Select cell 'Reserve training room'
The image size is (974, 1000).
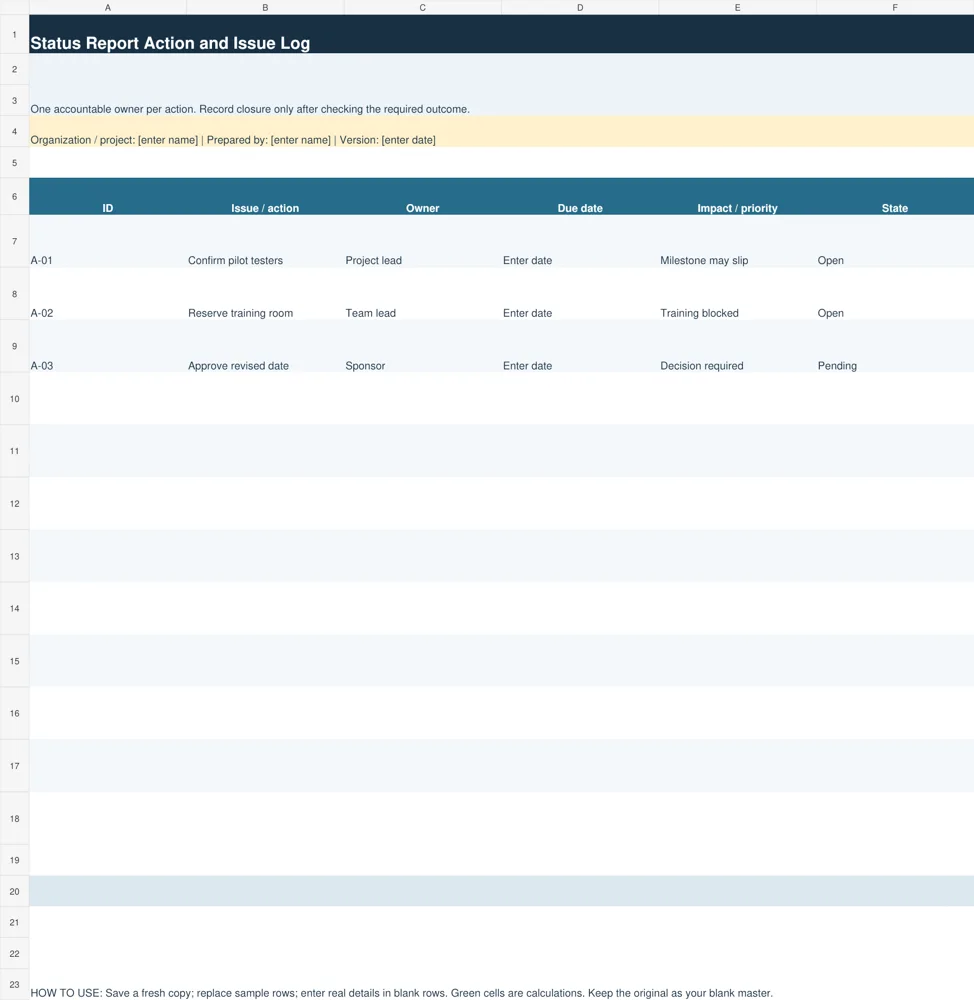click(x=265, y=294)
